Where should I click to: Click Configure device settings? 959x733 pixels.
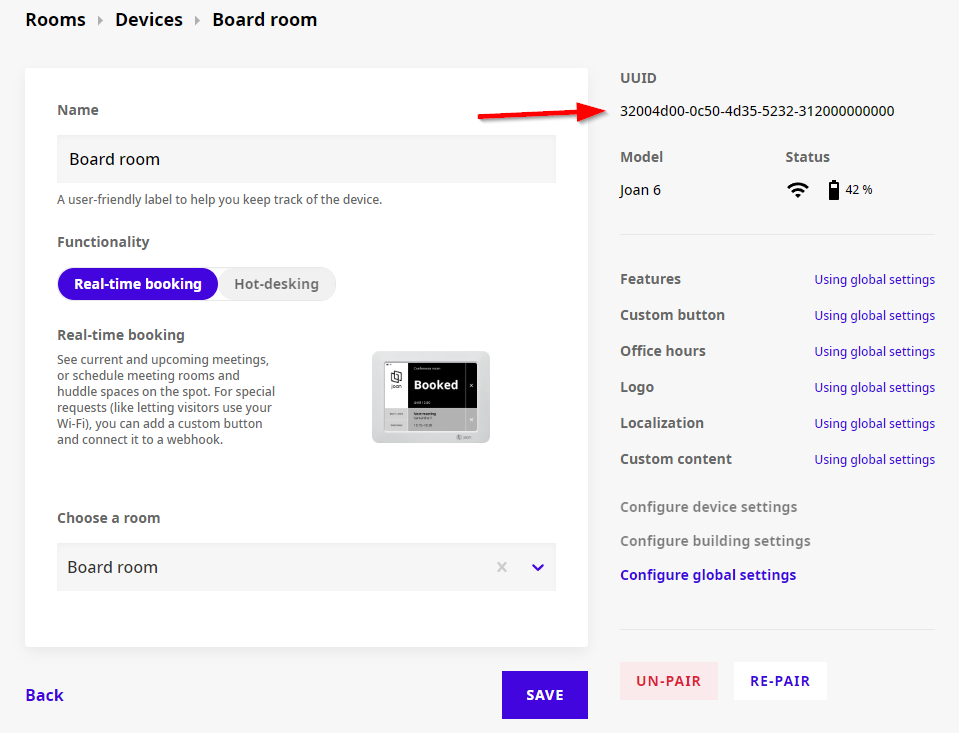pyautogui.click(x=709, y=507)
